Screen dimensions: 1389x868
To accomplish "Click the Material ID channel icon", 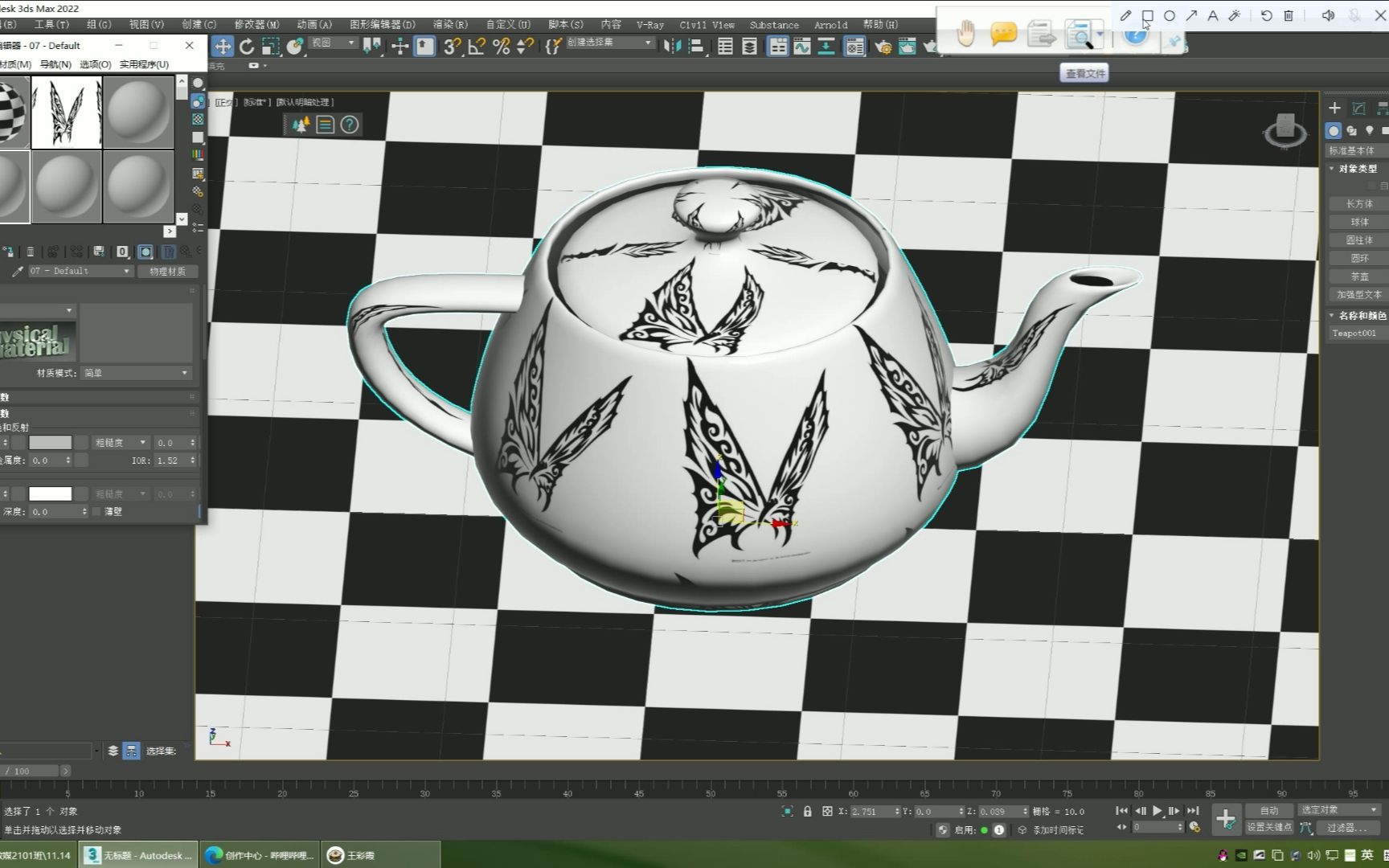I will [x=122, y=252].
